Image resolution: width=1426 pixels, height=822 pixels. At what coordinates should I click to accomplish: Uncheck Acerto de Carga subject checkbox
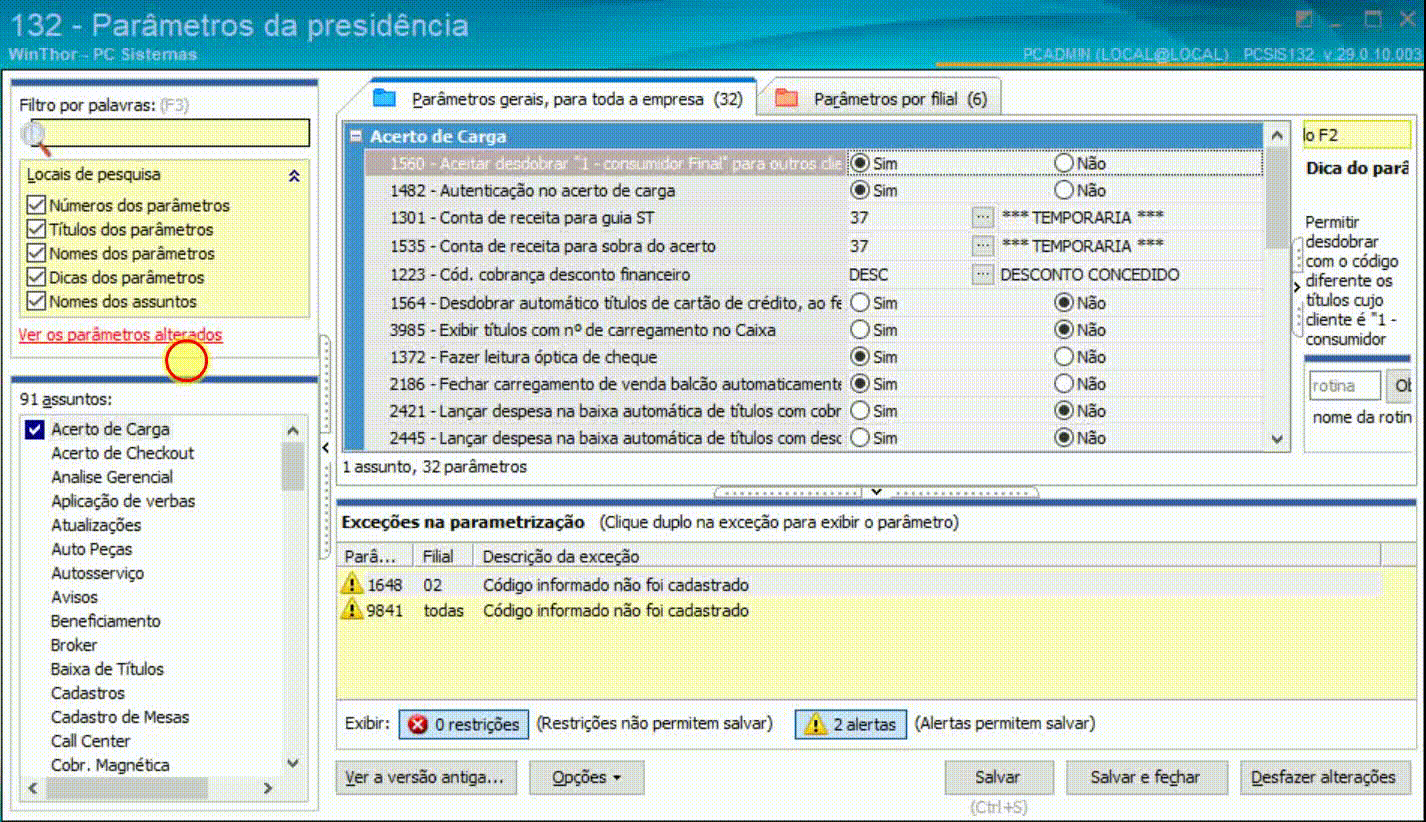click(x=35, y=429)
